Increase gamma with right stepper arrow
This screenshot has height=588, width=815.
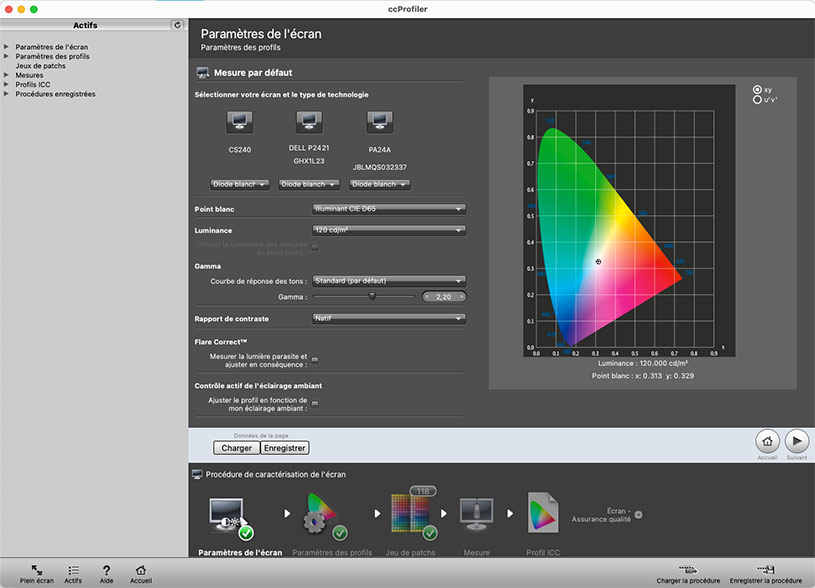[462, 297]
